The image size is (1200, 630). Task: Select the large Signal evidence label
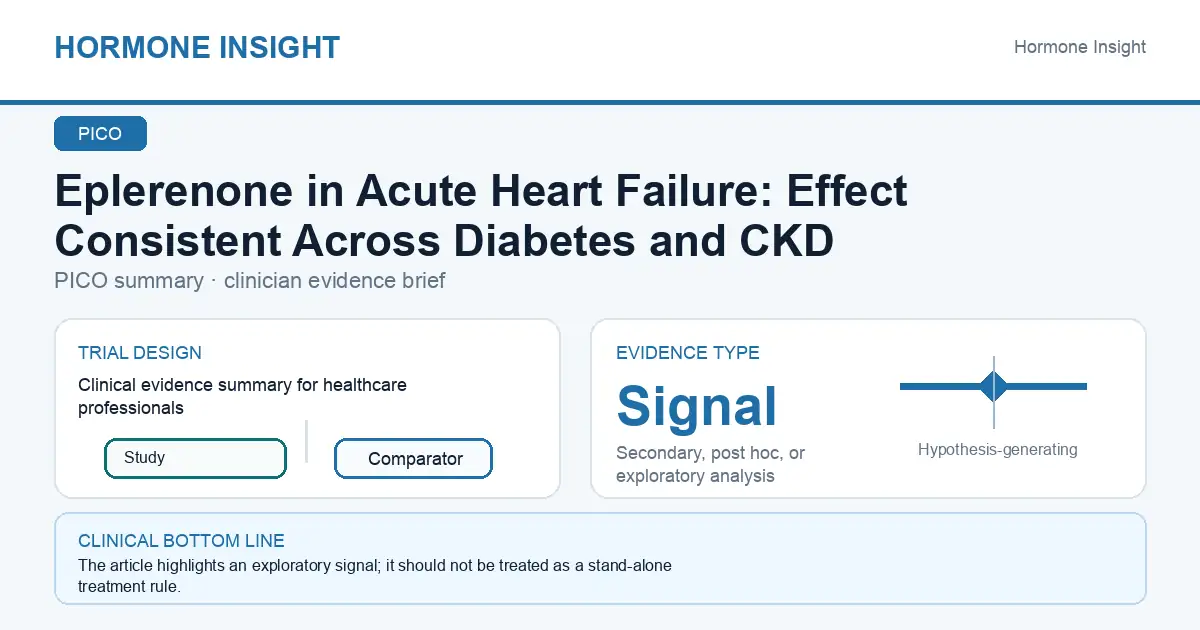pos(697,406)
